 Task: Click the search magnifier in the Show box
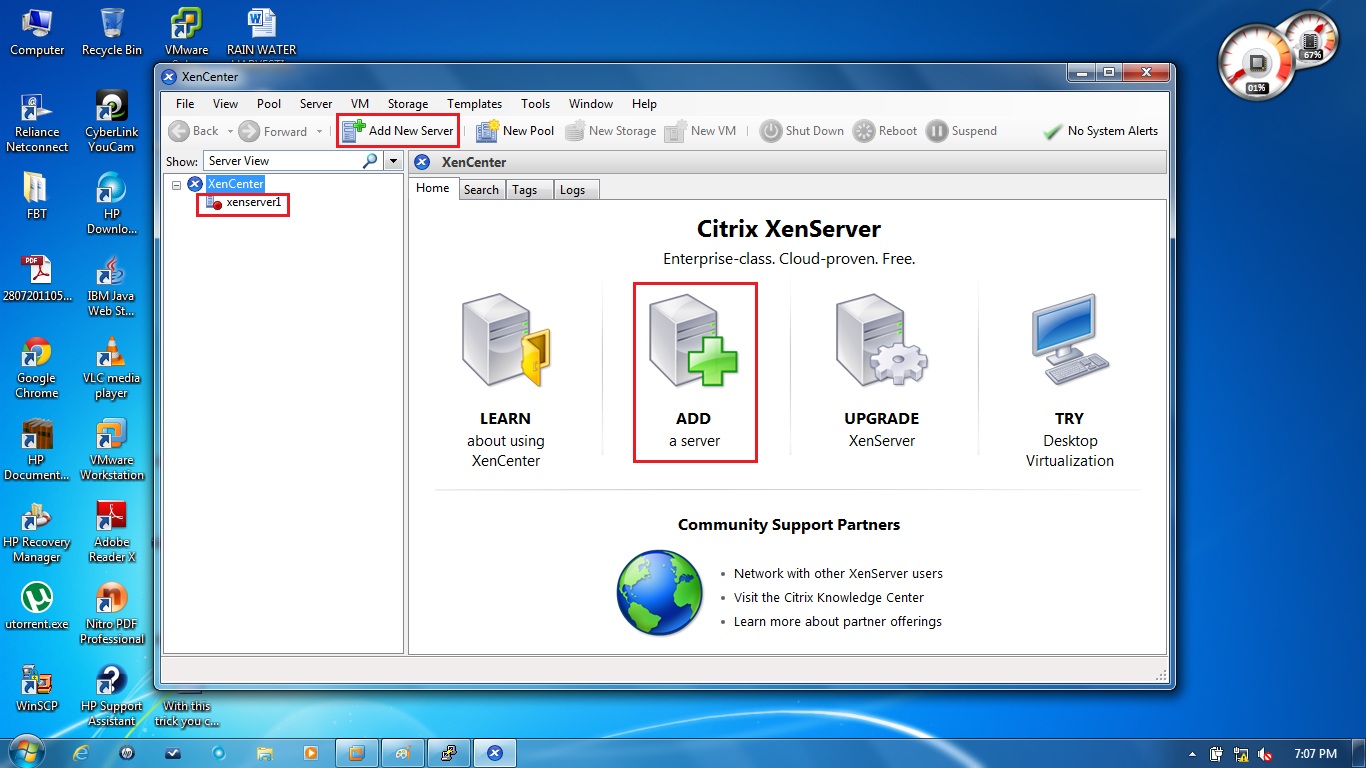(x=371, y=161)
